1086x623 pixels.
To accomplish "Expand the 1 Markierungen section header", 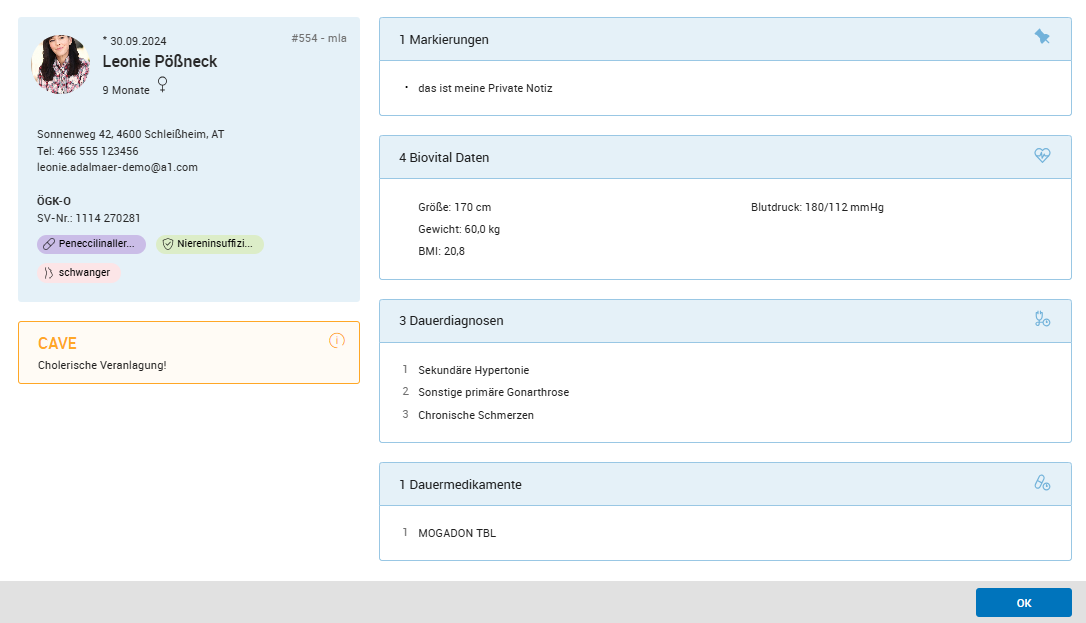I will [700, 39].
